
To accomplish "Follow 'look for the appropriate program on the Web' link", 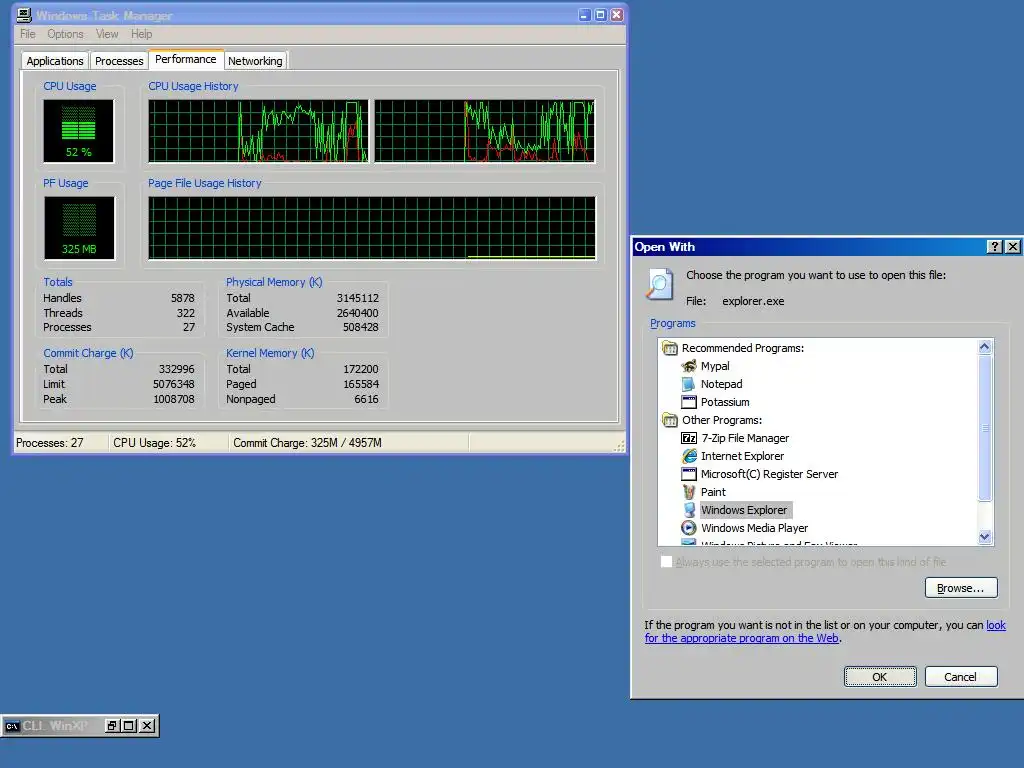I will pyautogui.click(x=742, y=638).
